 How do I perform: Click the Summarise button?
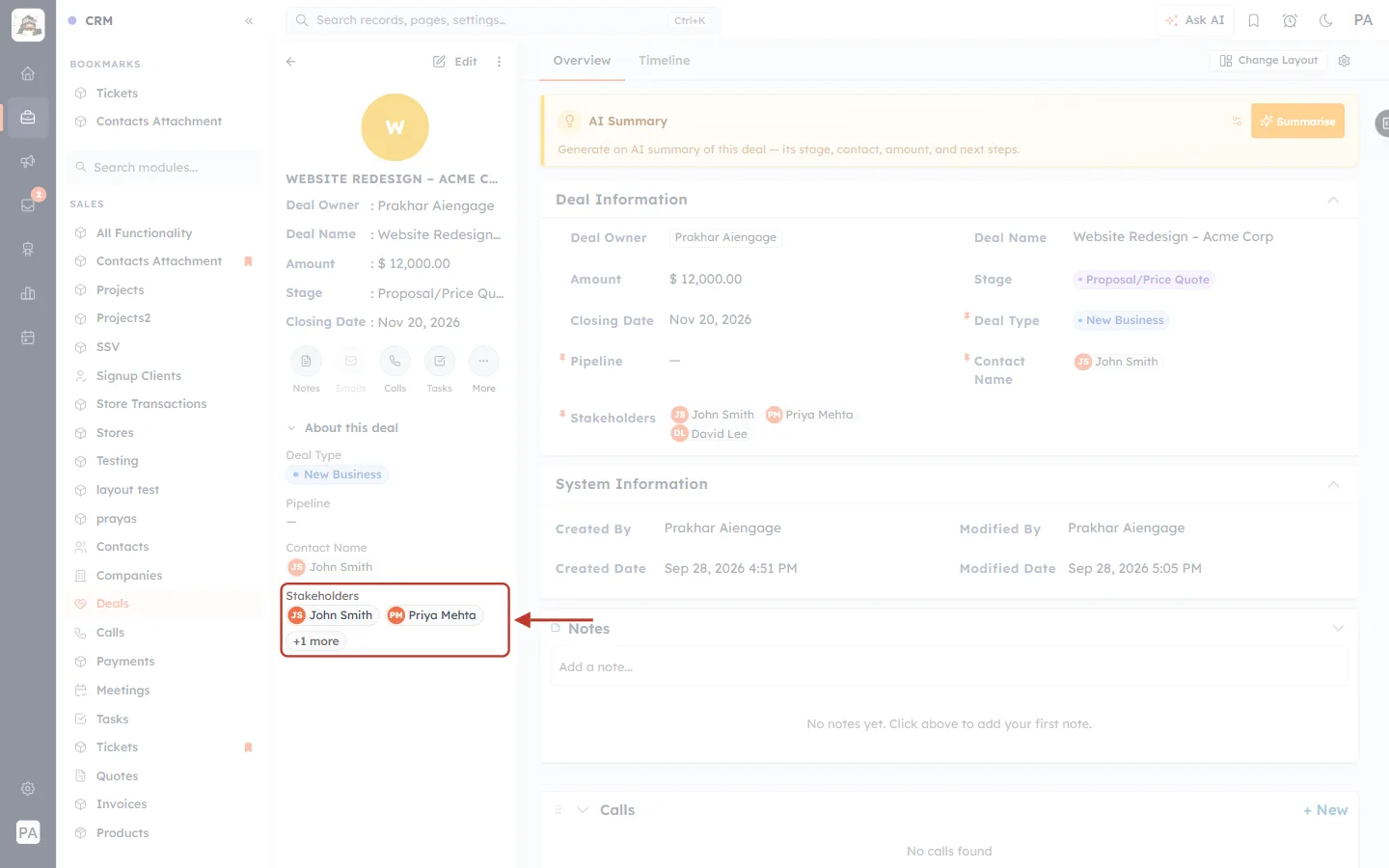click(x=1297, y=121)
